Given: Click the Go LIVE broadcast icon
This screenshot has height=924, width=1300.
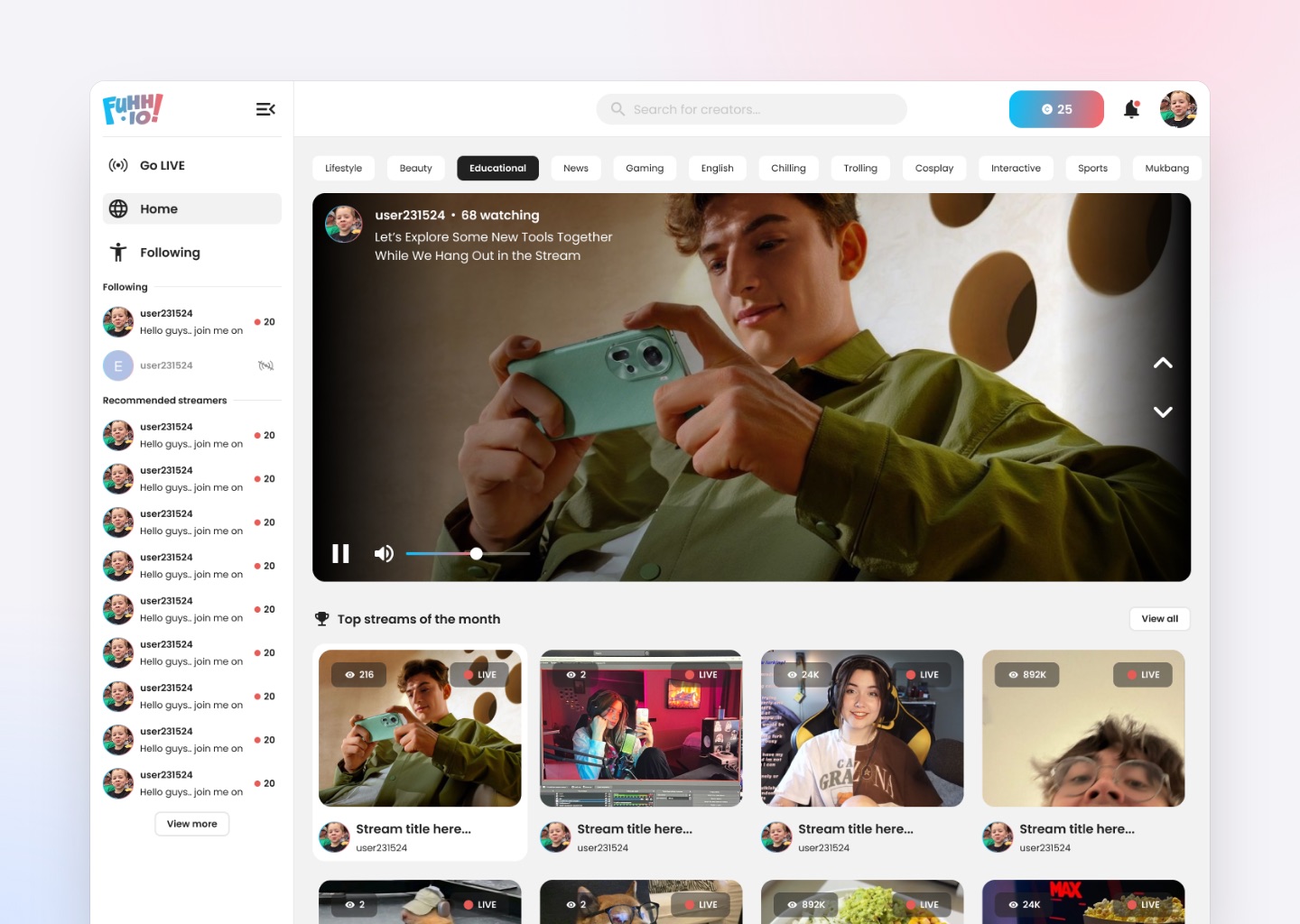Looking at the screenshot, I should pos(118,165).
